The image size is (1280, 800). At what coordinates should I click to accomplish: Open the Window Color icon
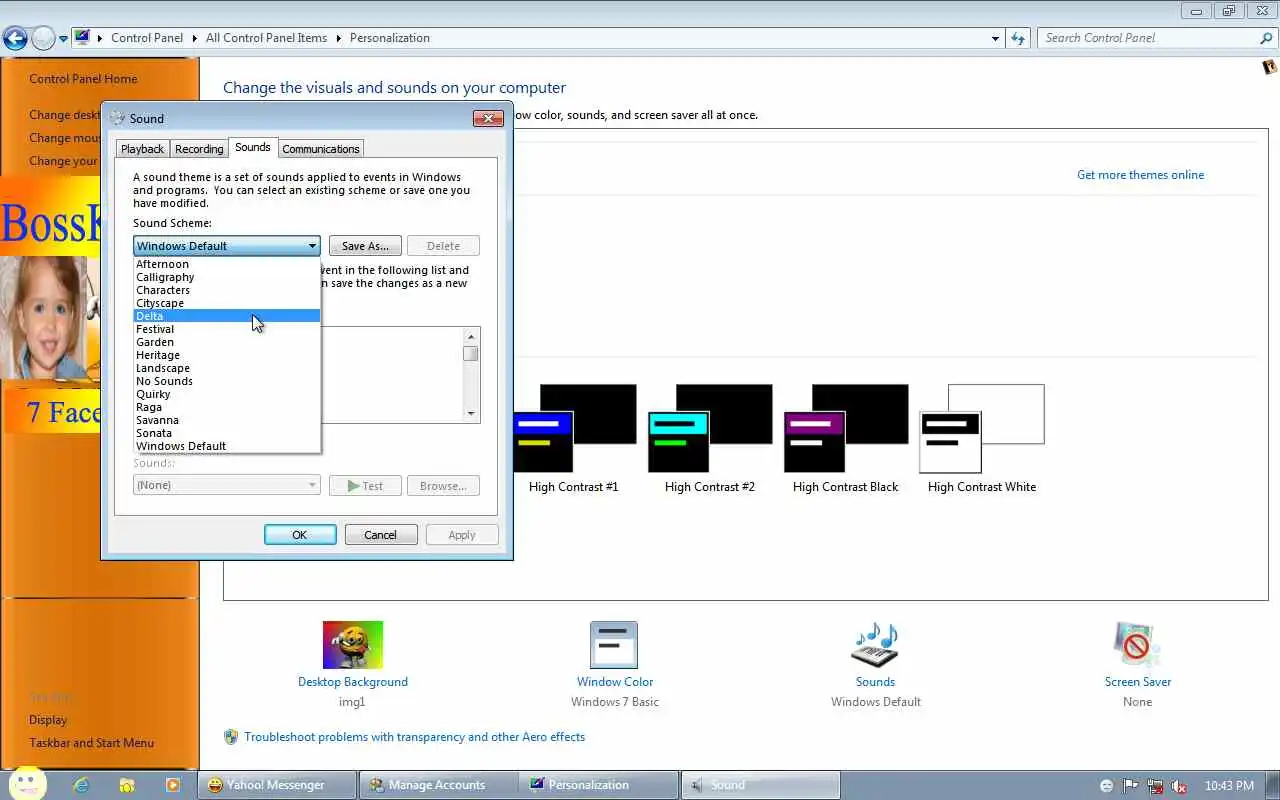pos(614,645)
